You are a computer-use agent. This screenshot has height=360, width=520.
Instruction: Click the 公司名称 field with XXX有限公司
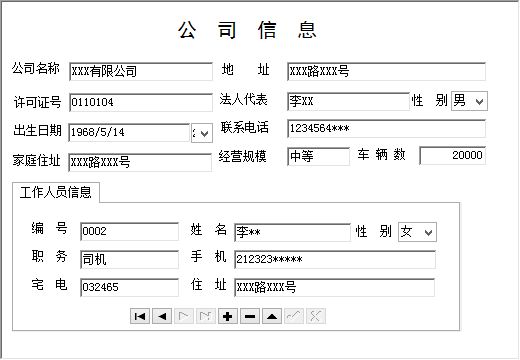(x=141, y=72)
